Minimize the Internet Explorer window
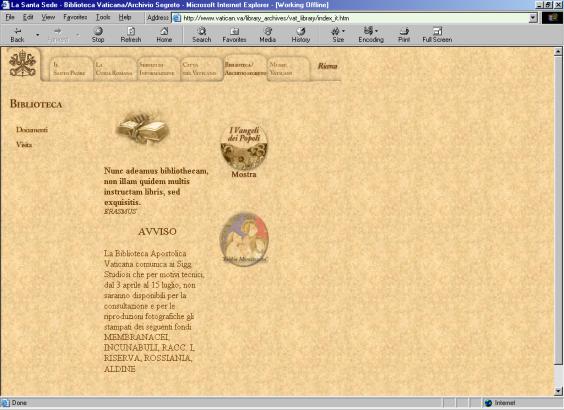Viewport: 564px width, 410px height. click(539, 5)
